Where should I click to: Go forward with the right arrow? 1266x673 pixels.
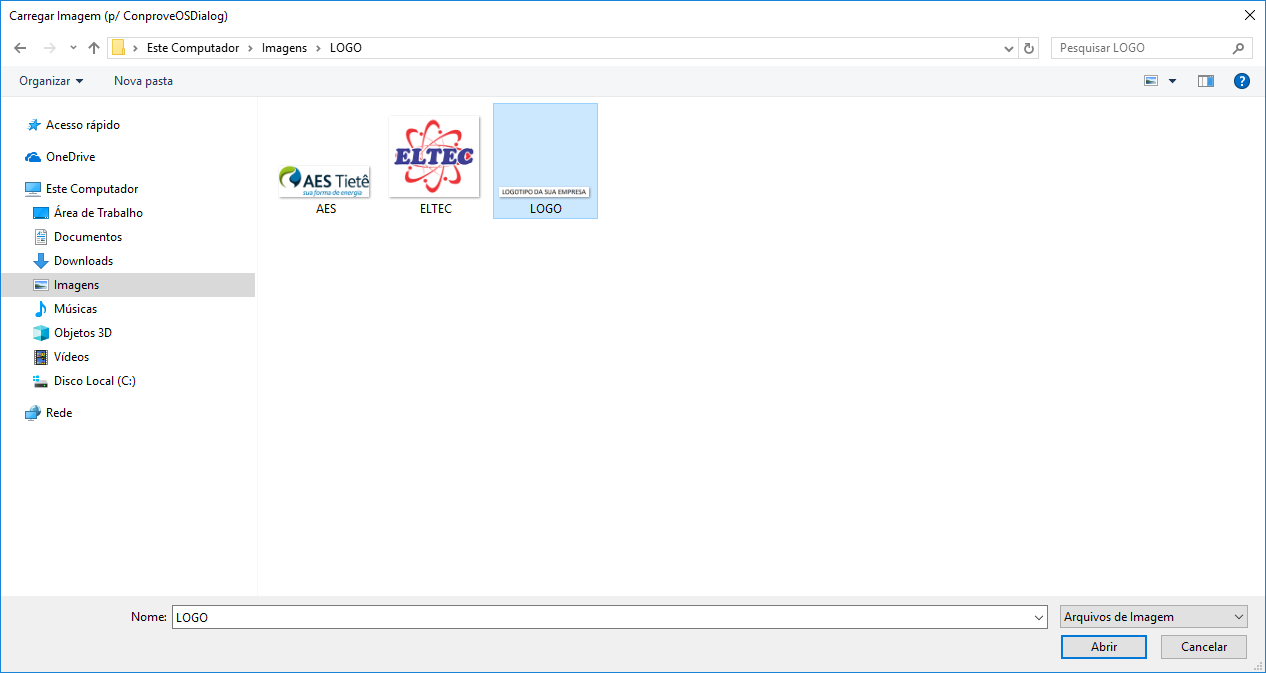pos(49,48)
